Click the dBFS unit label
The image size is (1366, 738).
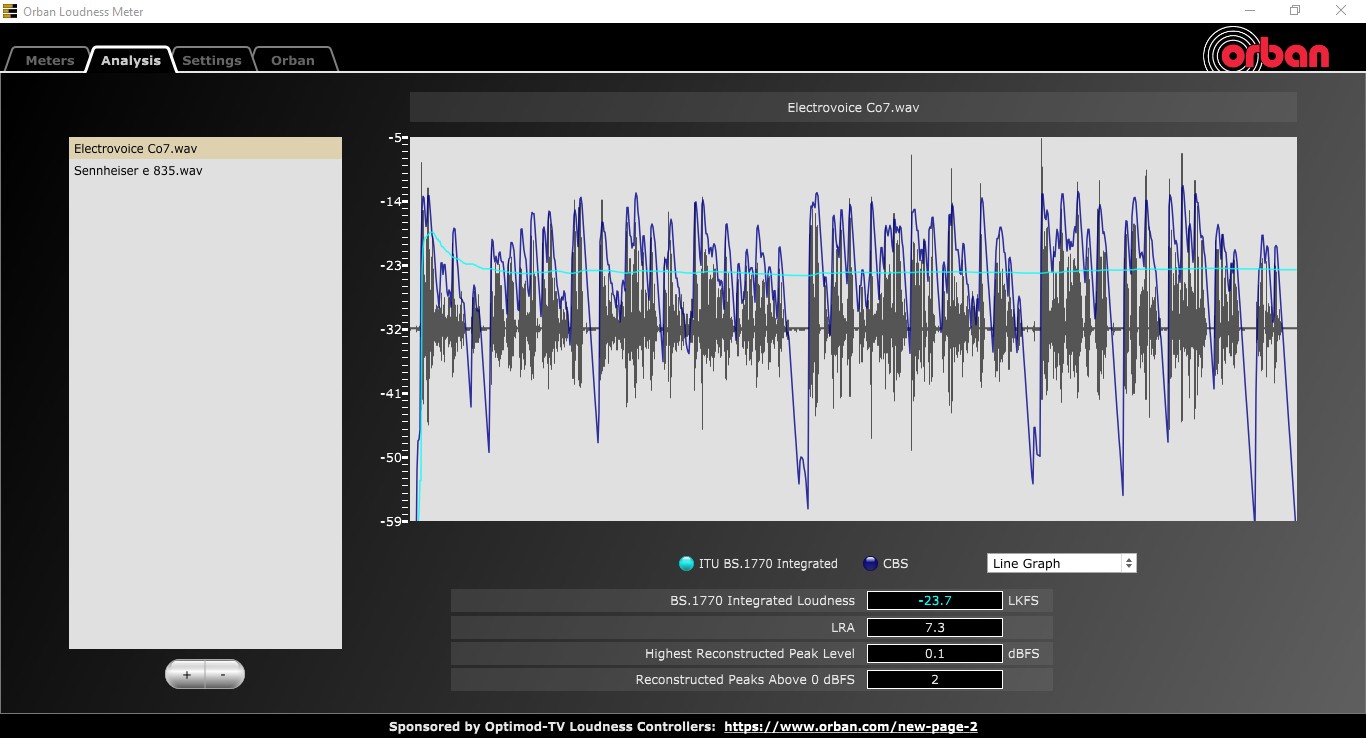[1024, 653]
